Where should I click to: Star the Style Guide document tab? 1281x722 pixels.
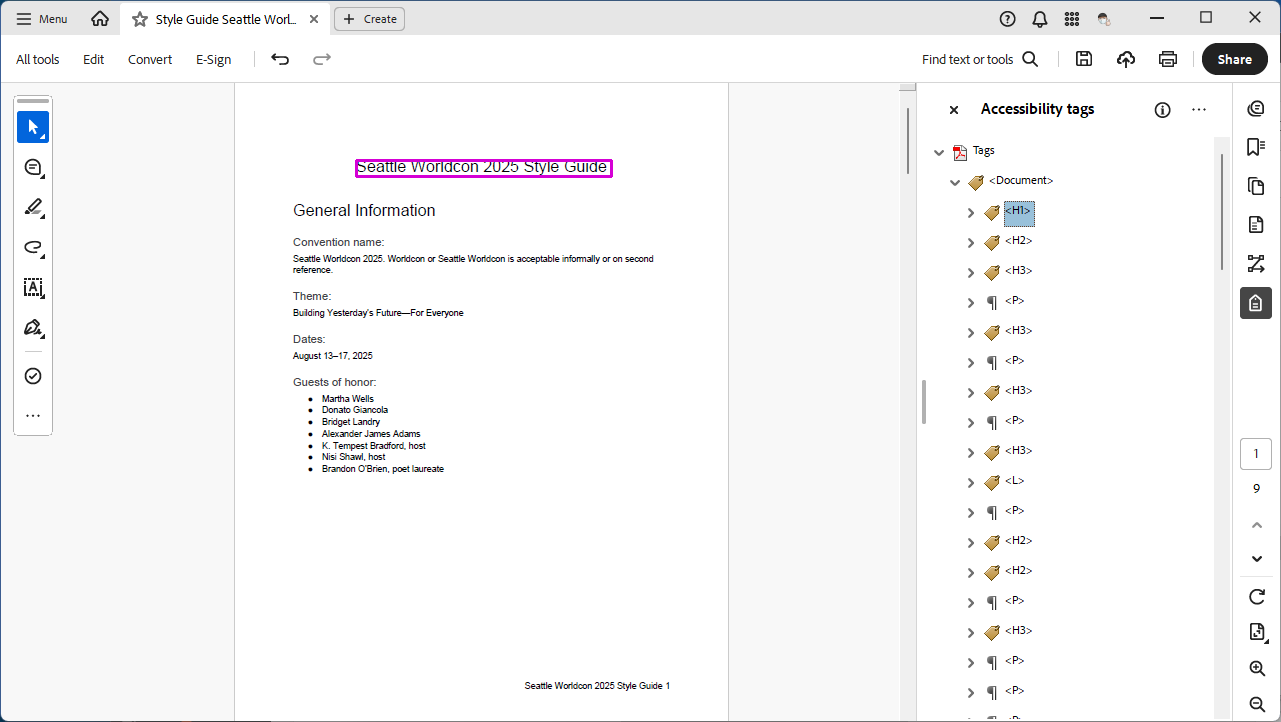click(x=140, y=19)
